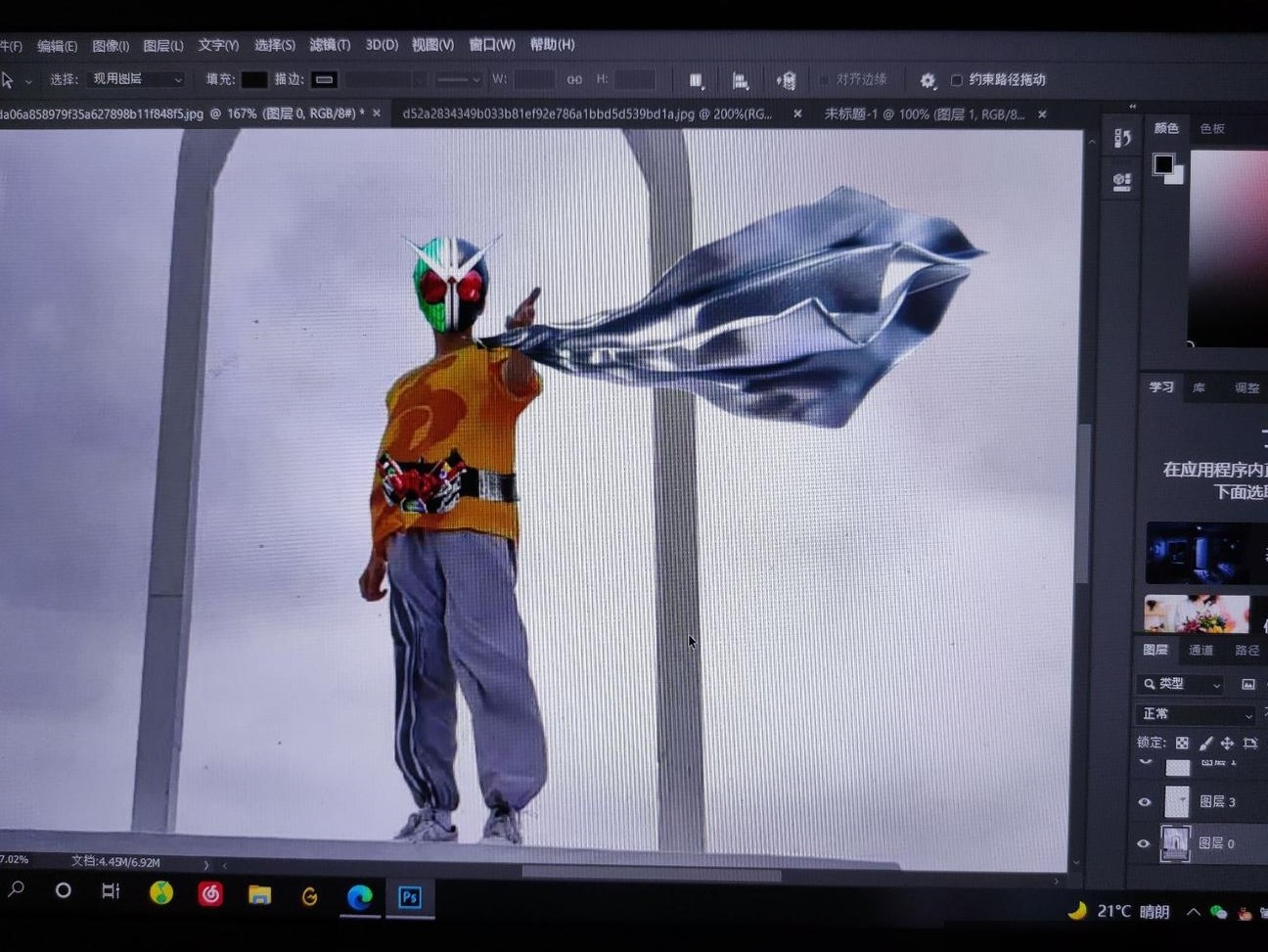The width and height of the screenshot is (1268, 952).
Task: Lock layer position move icon
Action: 1227,743
